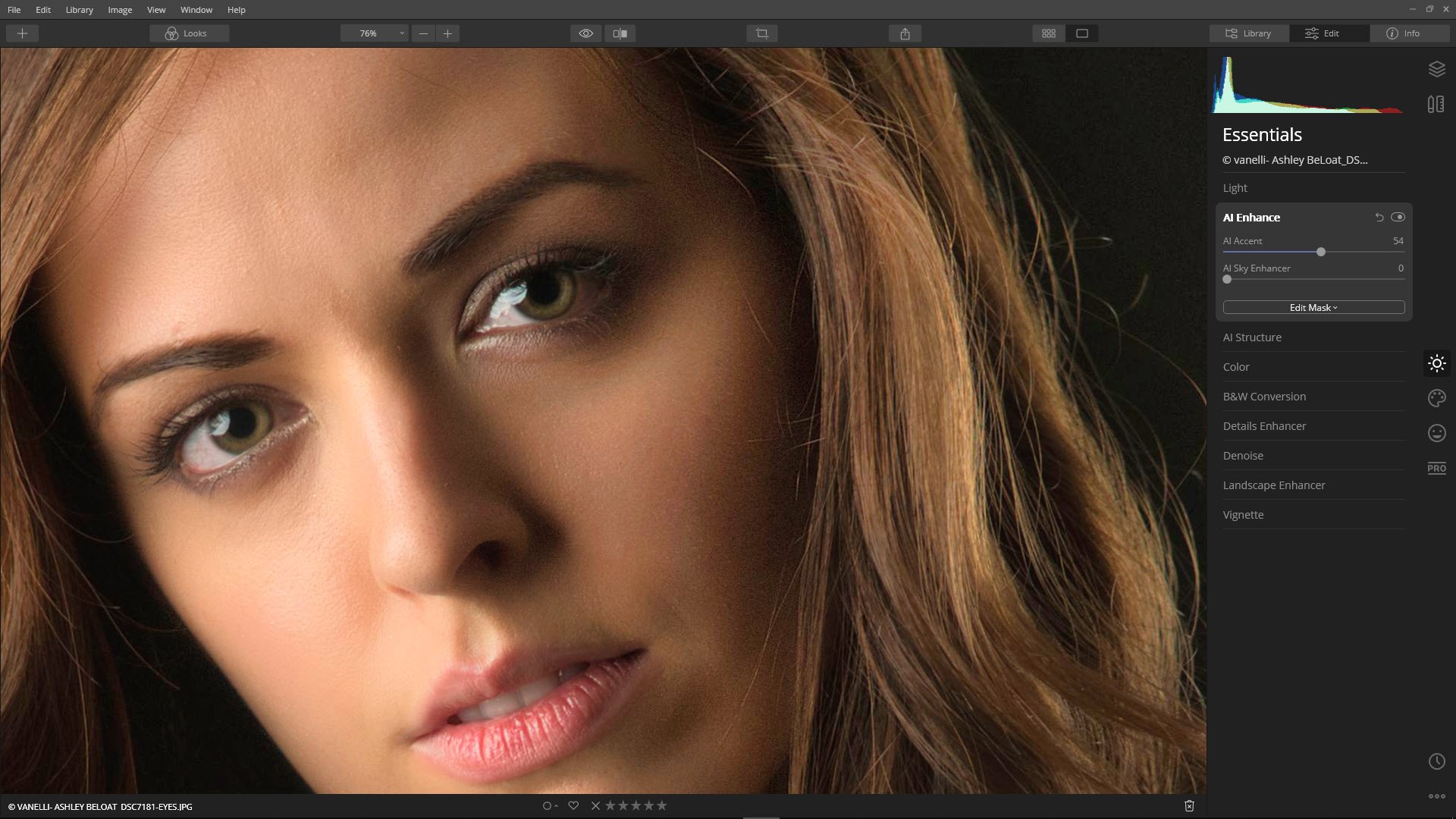Move image to trash
This screenshot has height=819, width=1456.
pos(1189,806)
